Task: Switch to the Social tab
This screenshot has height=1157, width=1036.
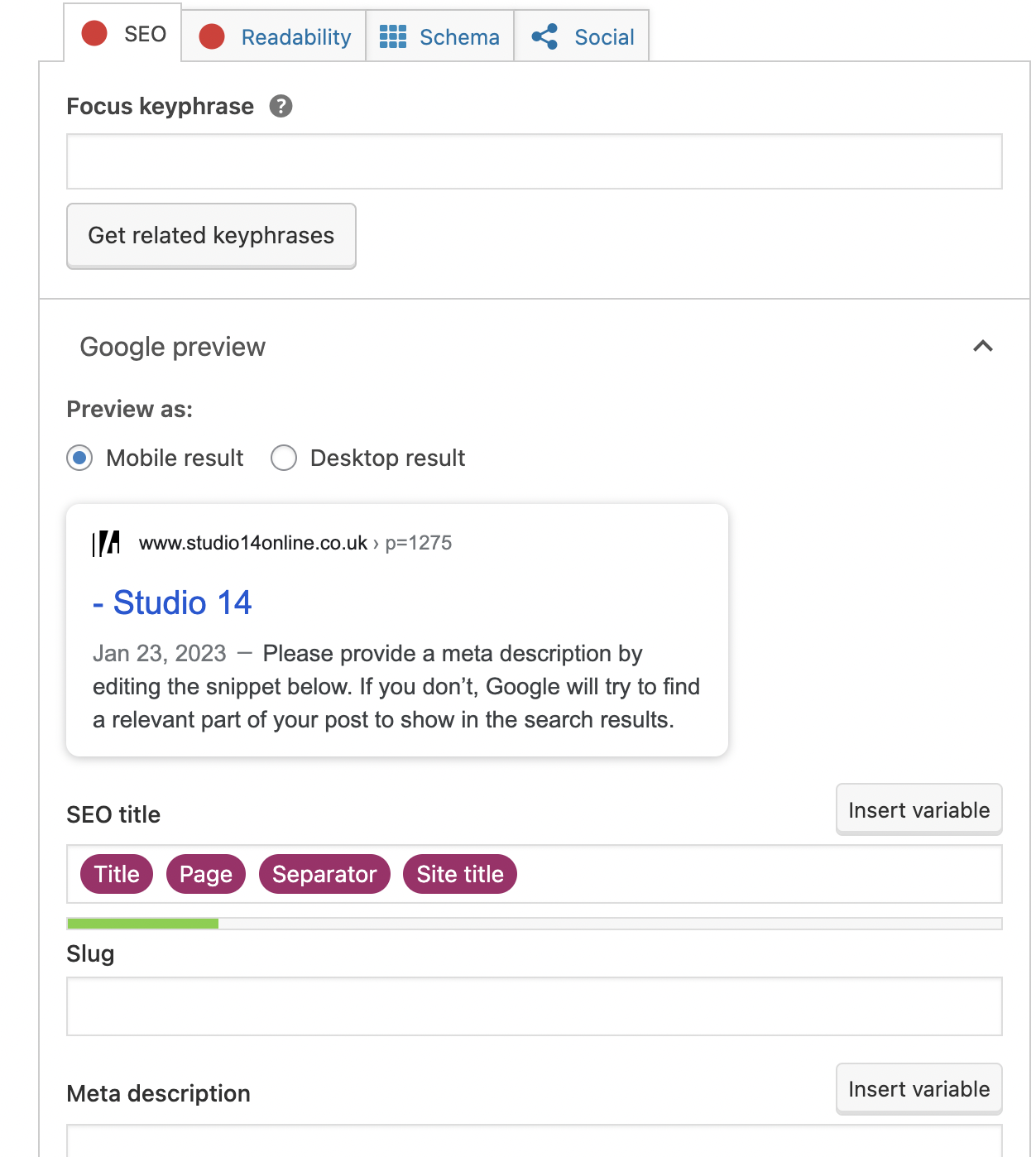Action: point(603,37)
